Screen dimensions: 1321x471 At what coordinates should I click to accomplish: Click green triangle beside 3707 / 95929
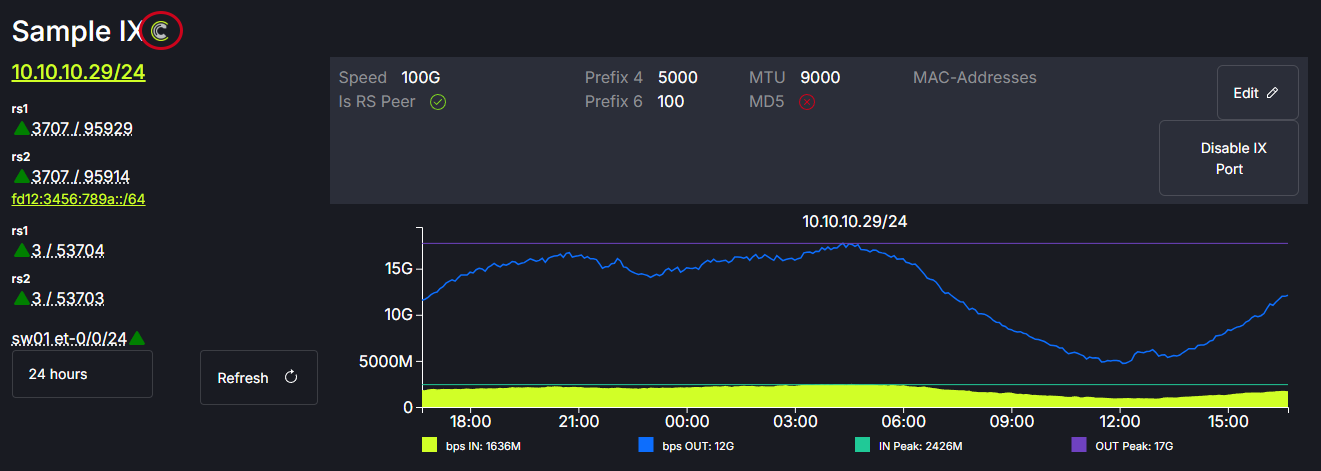22,128
